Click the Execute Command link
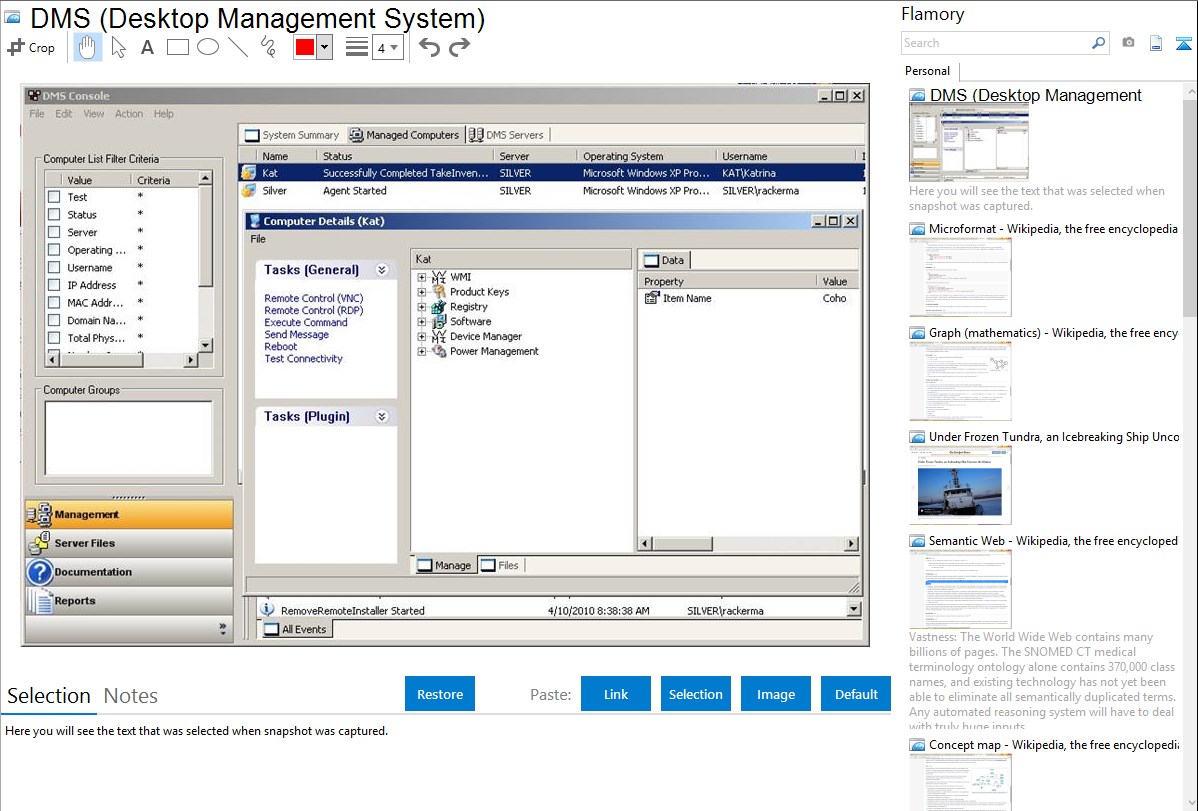The image size is (1198, 811). tap(306, 323)
